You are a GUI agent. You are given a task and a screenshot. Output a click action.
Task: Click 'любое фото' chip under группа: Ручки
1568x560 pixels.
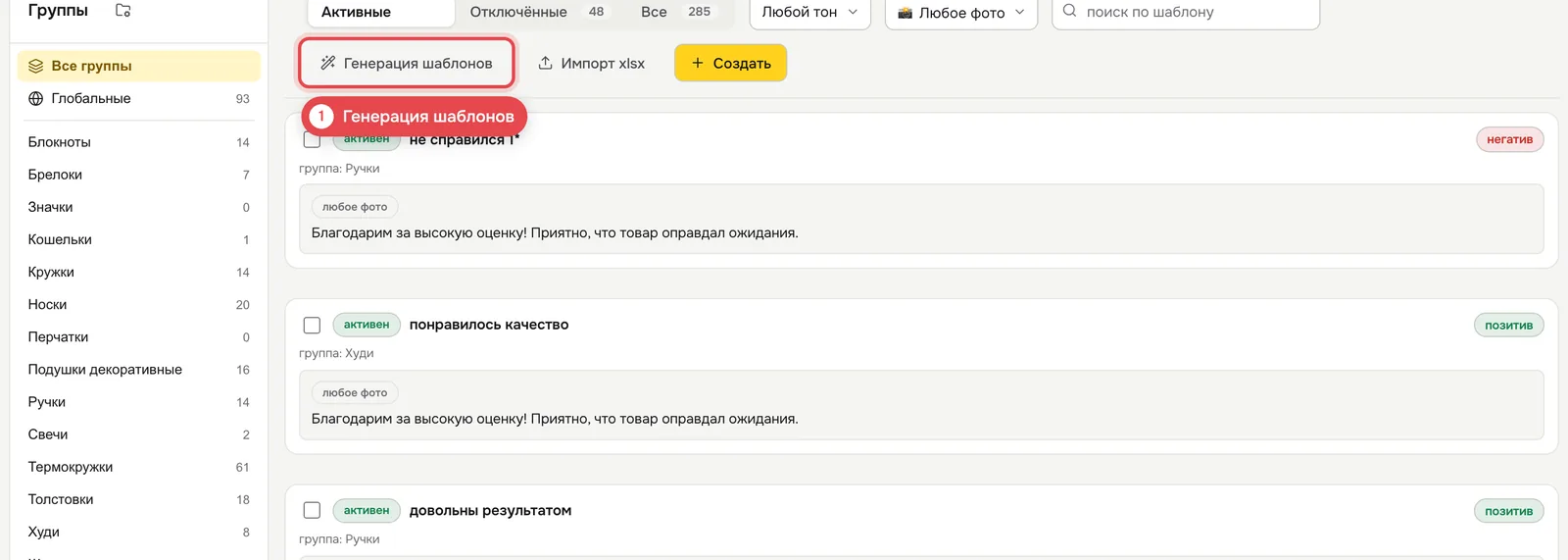355,207
